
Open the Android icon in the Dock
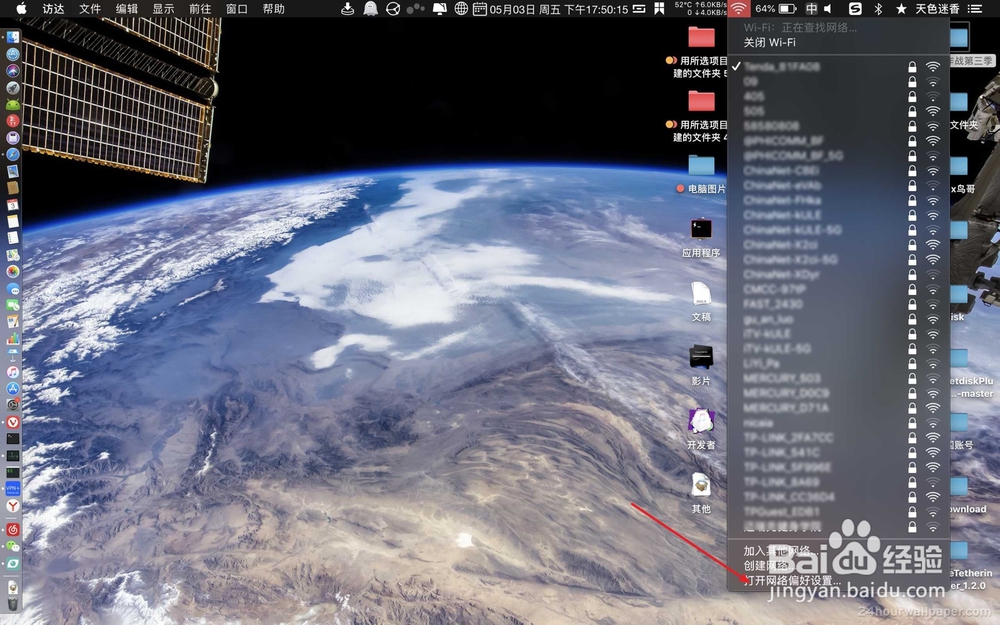click(x=13, y=104)
